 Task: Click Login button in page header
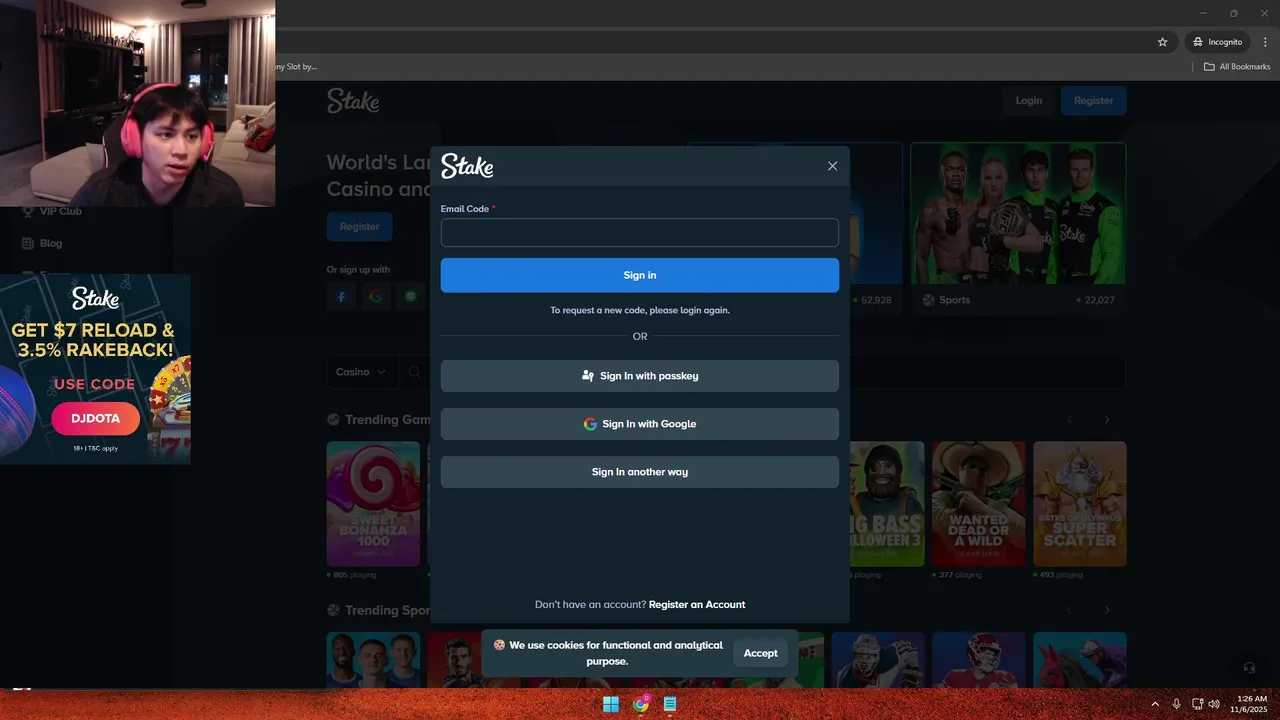click(1029, 100)
